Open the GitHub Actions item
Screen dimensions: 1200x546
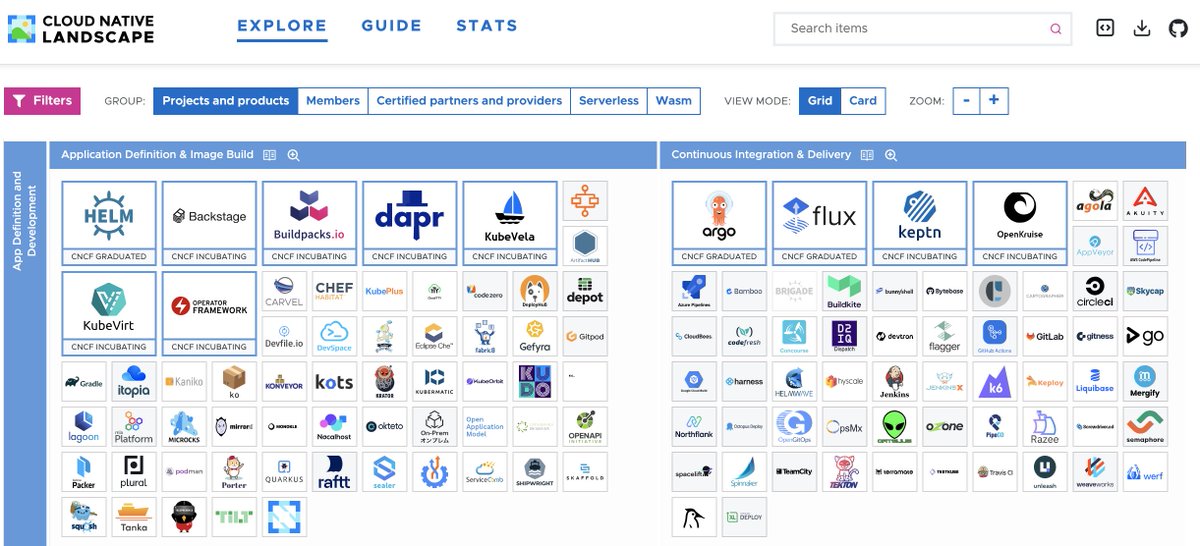(x=994, y=336)
